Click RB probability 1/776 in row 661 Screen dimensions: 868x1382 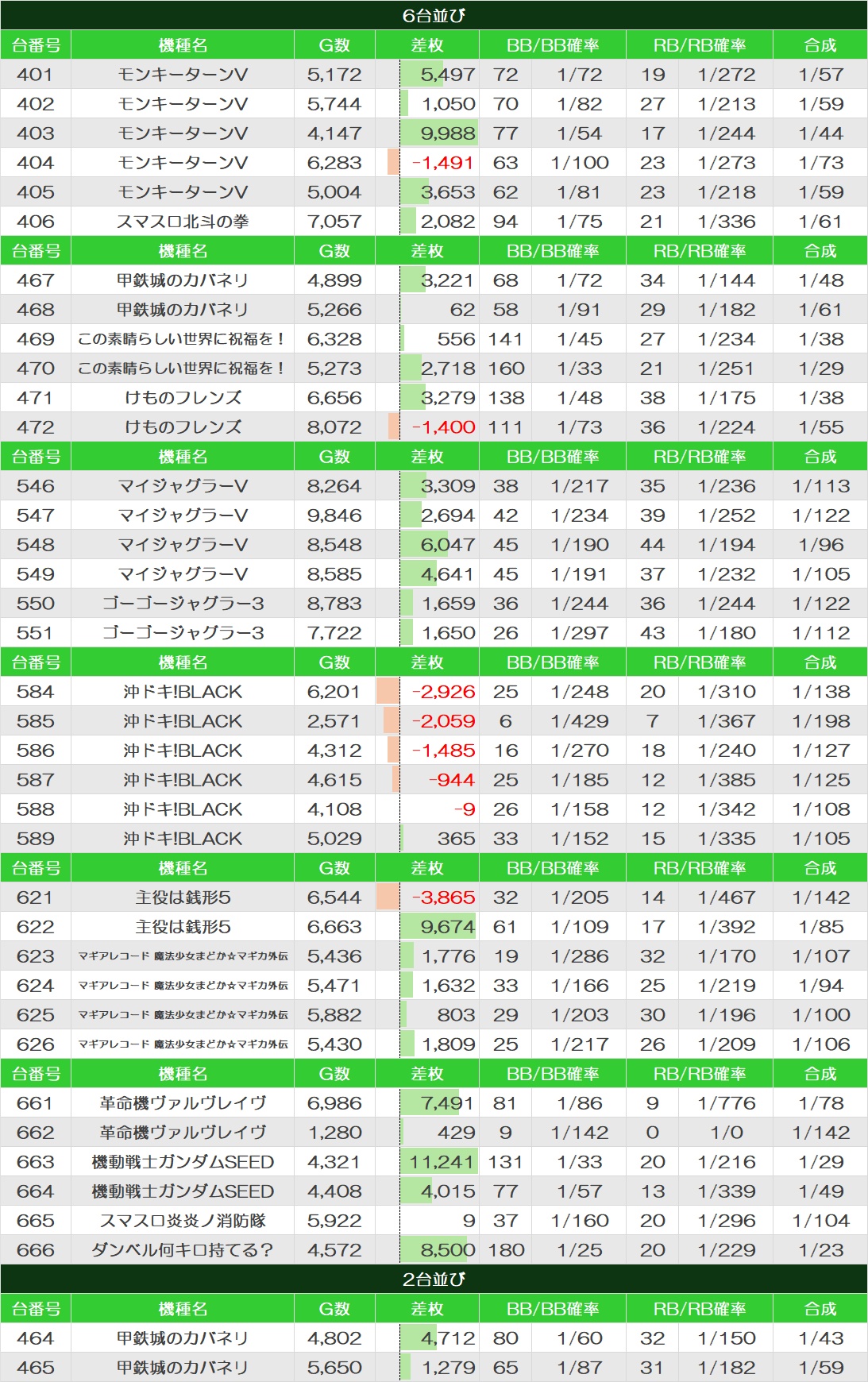(726, 1103)
